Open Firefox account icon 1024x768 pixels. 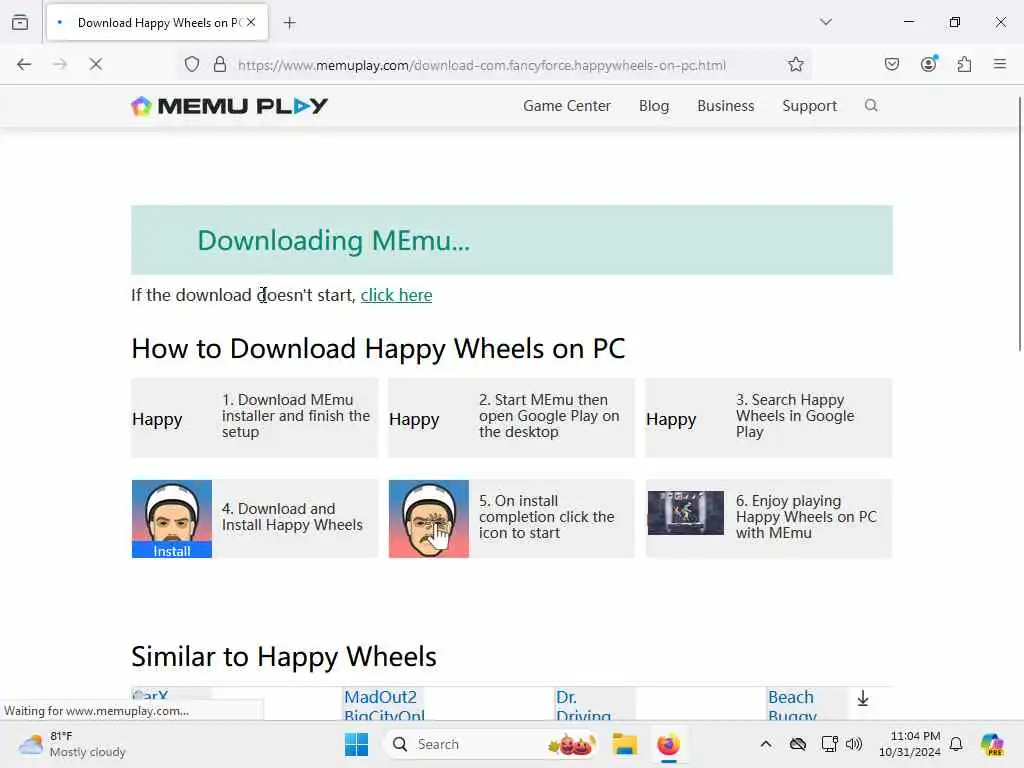[928, 63]
